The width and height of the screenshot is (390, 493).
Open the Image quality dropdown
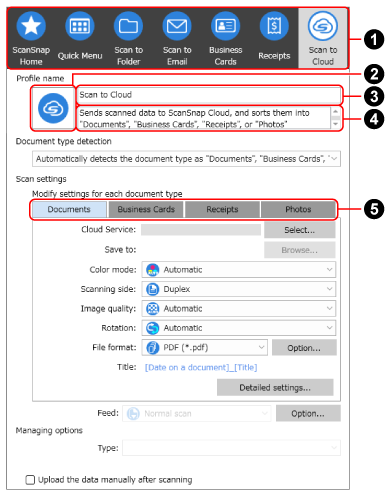tap(239, 309)
